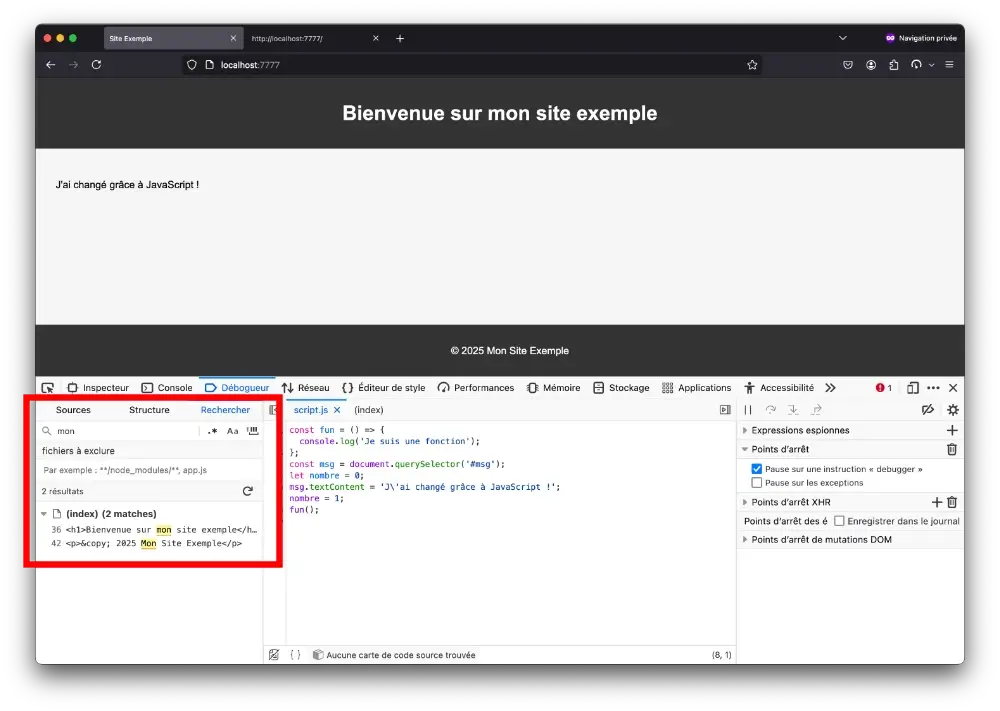Image resolution: width=1000 pixels, height=711 pixels.
Task: Toggle the regular expression search modifier
Action: pos(212,431)
